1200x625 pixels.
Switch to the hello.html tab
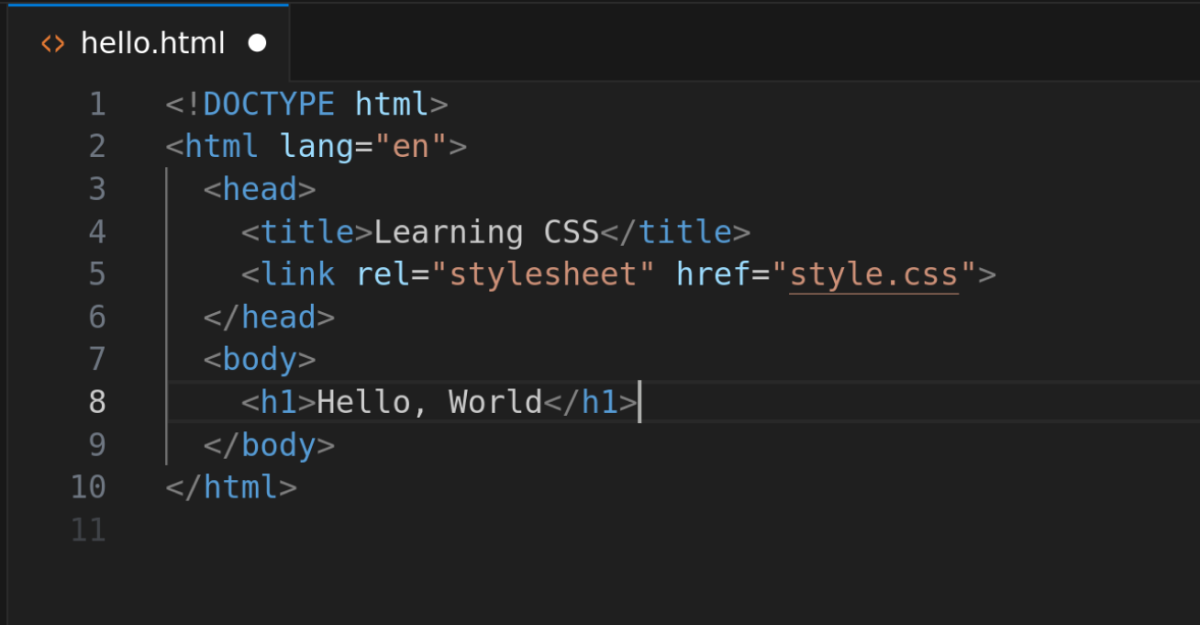pos(152,42)
